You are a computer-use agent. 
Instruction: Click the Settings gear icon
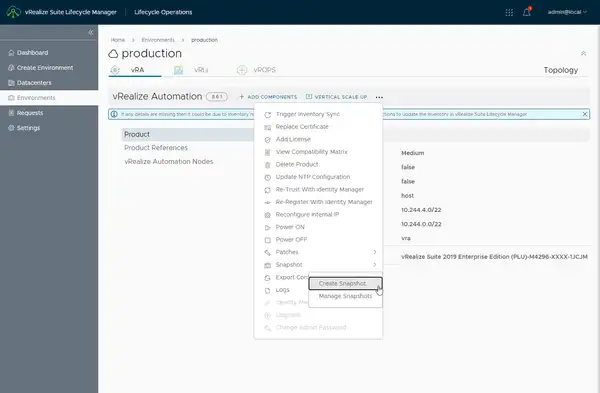11,128
